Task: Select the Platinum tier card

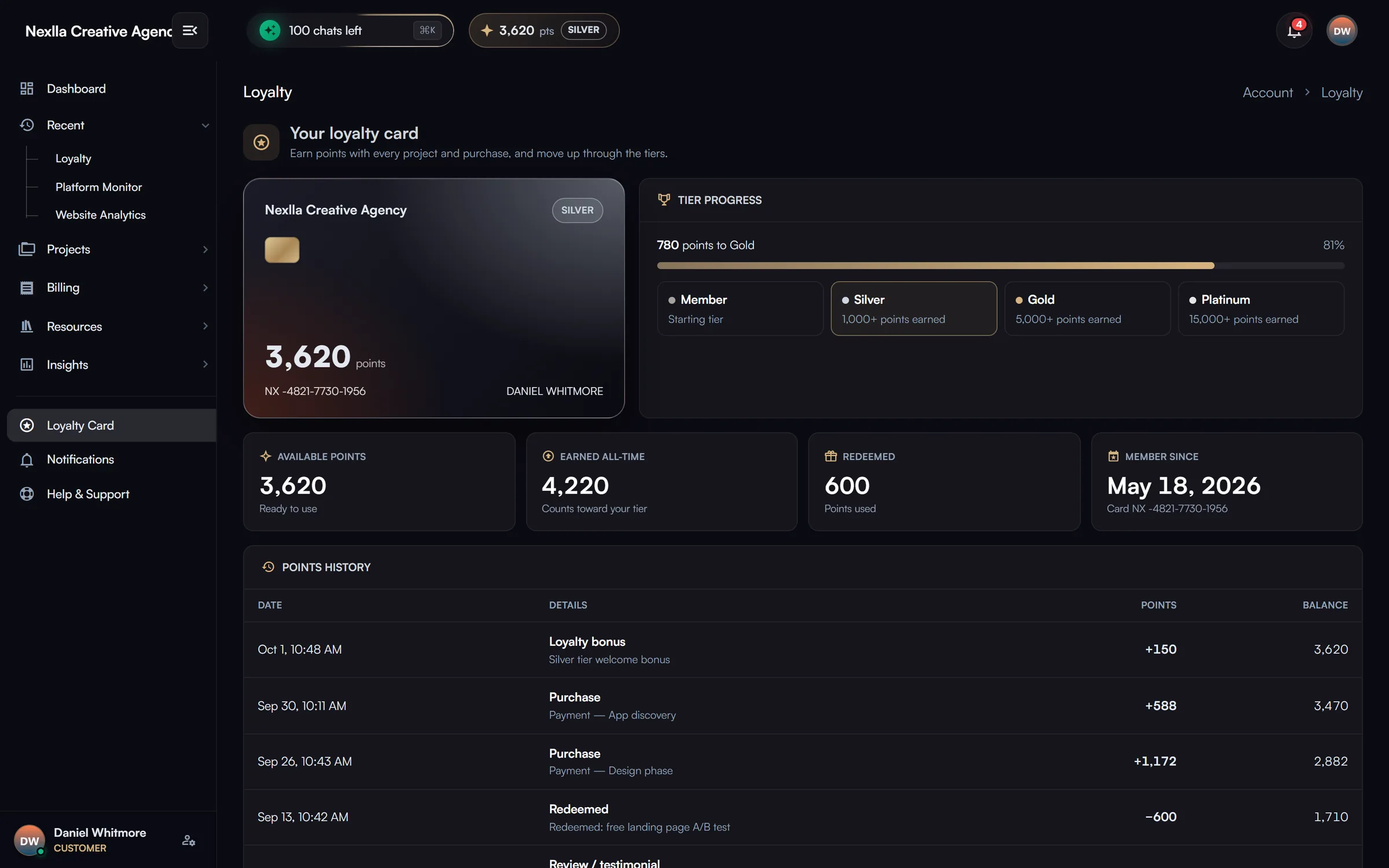Action: click(x=1261, y=308)
